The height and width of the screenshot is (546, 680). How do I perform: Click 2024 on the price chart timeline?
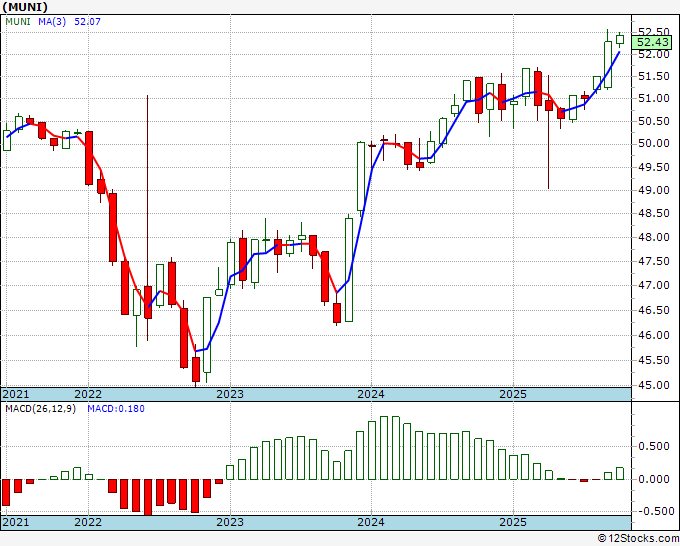tap(371, 394)
